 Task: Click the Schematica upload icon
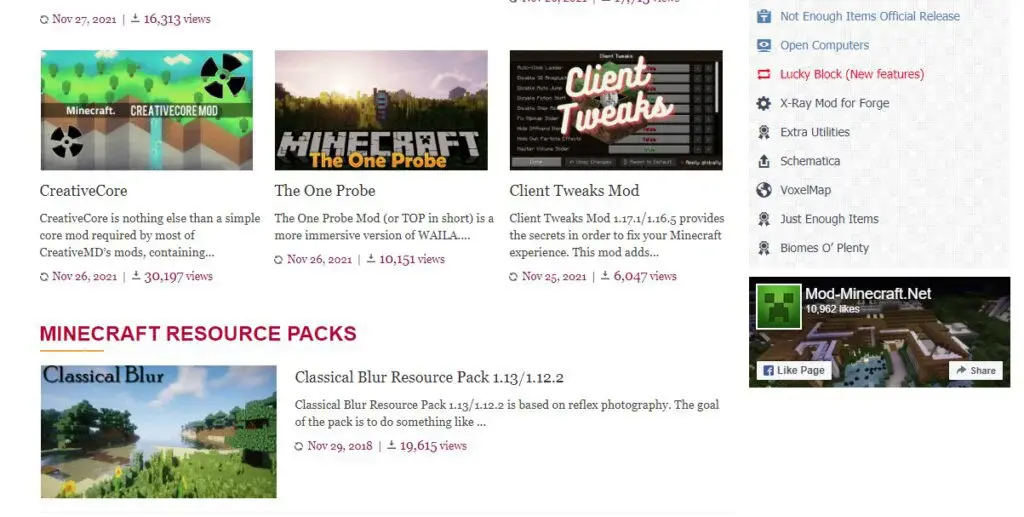tap(763, 161)
